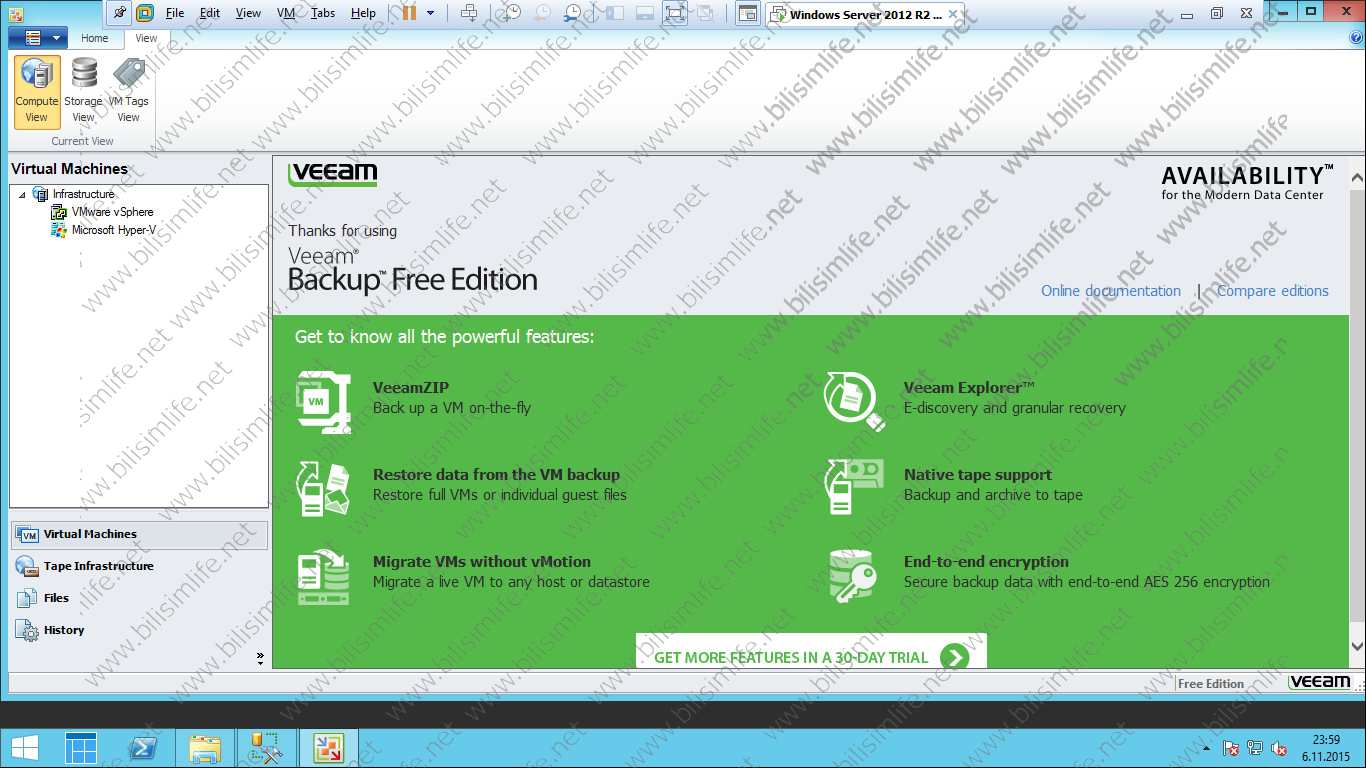1366x768 pixels.
Task: Click the Native tape support icon
Action: coord(855,487)
